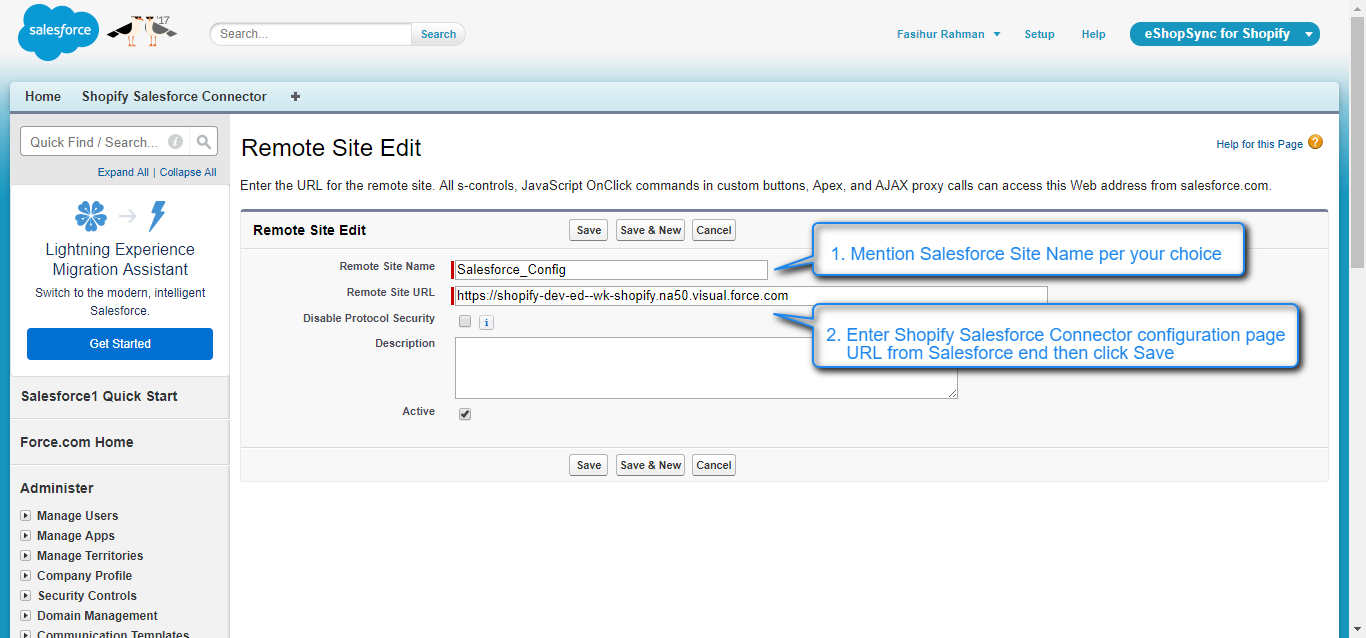Expand the Domain Management tree arrow
1366x638 pixels.
[x=26, y=616]
